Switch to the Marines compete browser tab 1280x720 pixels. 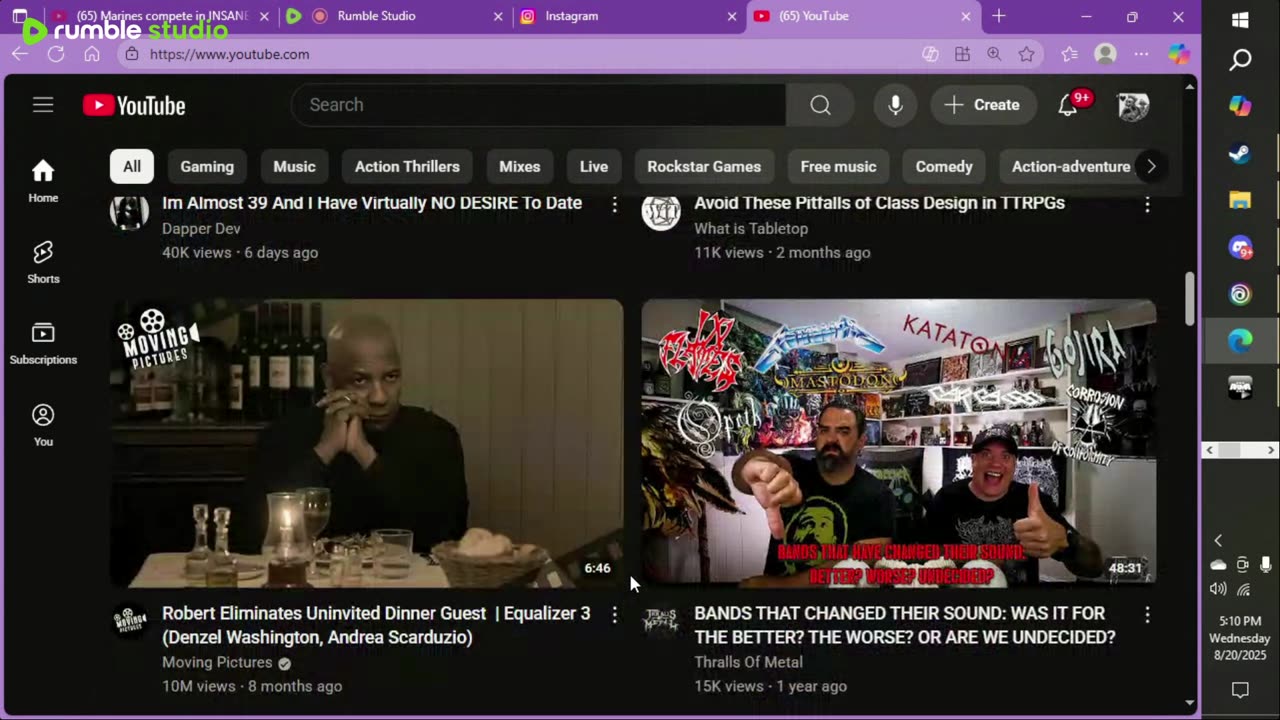coord(162,16)
